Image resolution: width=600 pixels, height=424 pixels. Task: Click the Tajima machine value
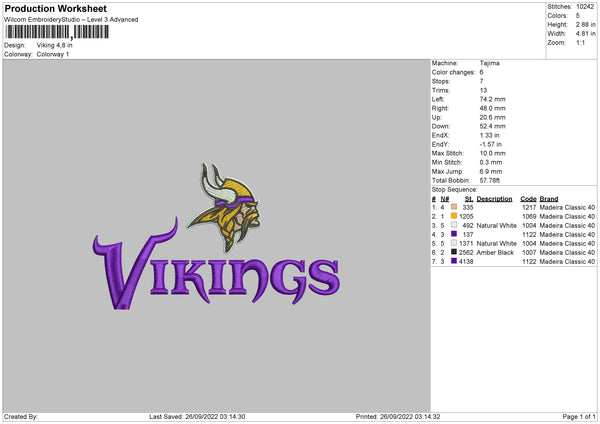click(x=489, y=63)
